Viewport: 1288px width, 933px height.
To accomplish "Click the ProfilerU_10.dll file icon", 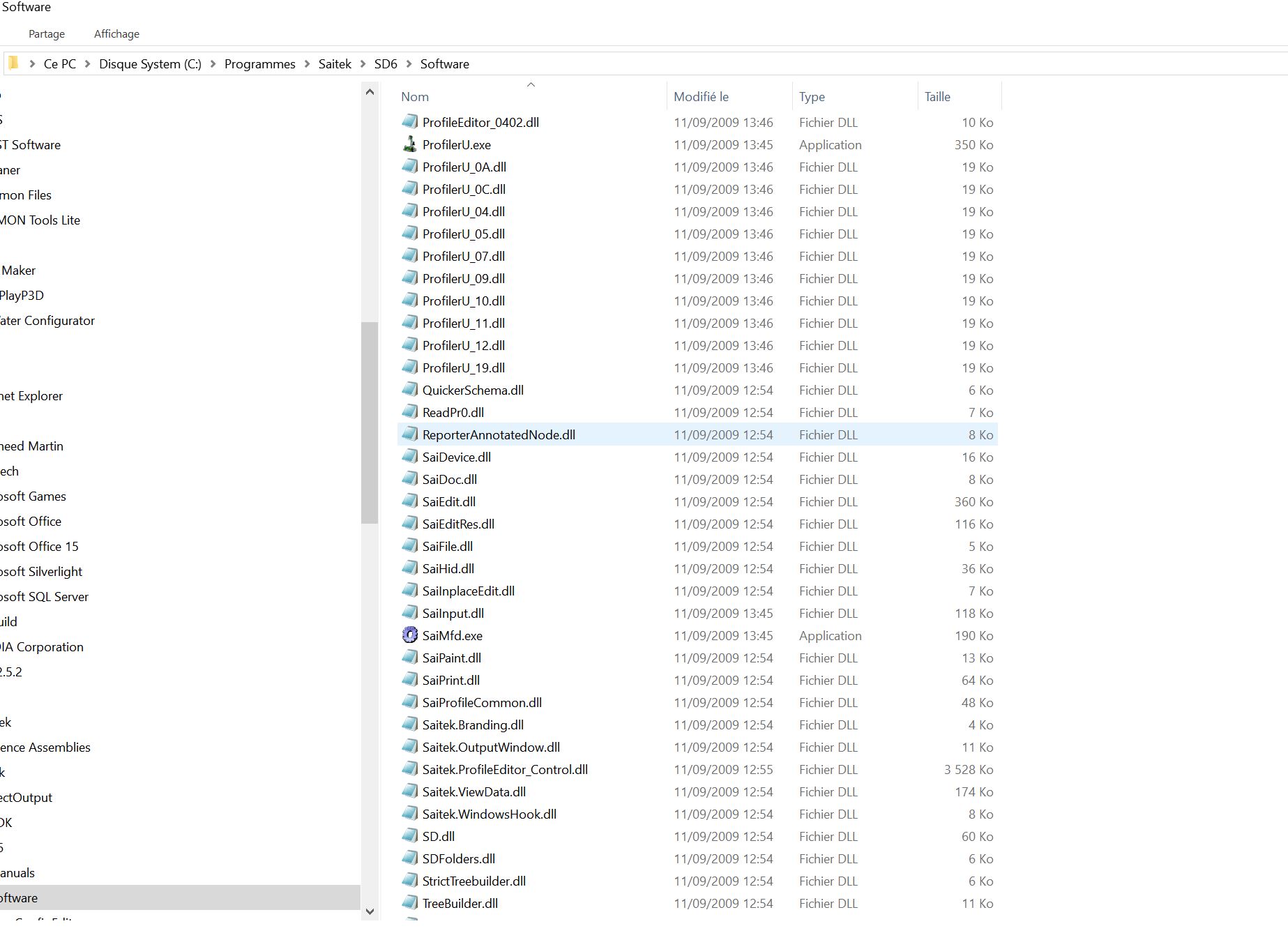I will pos(410,301).
